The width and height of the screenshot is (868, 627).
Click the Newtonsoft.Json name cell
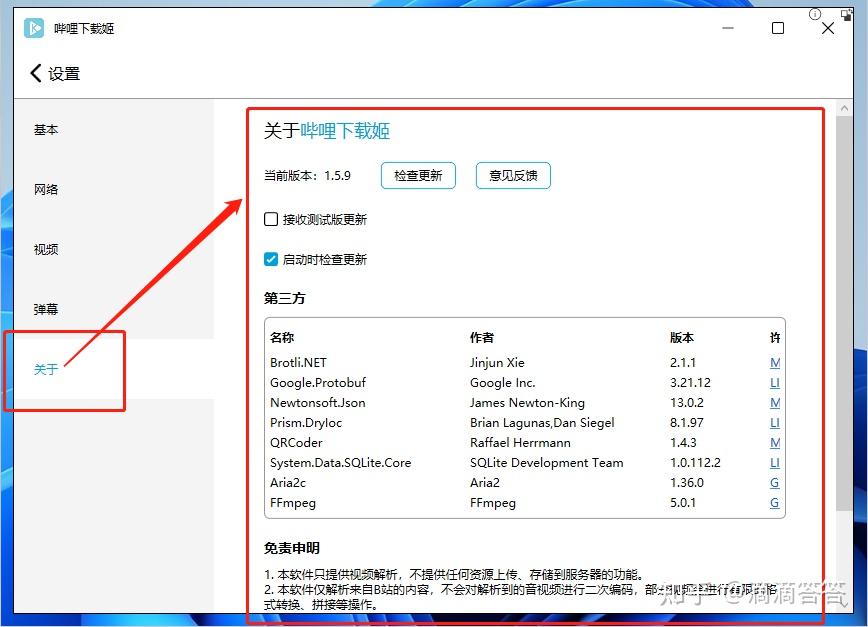(x=318, y=403)
